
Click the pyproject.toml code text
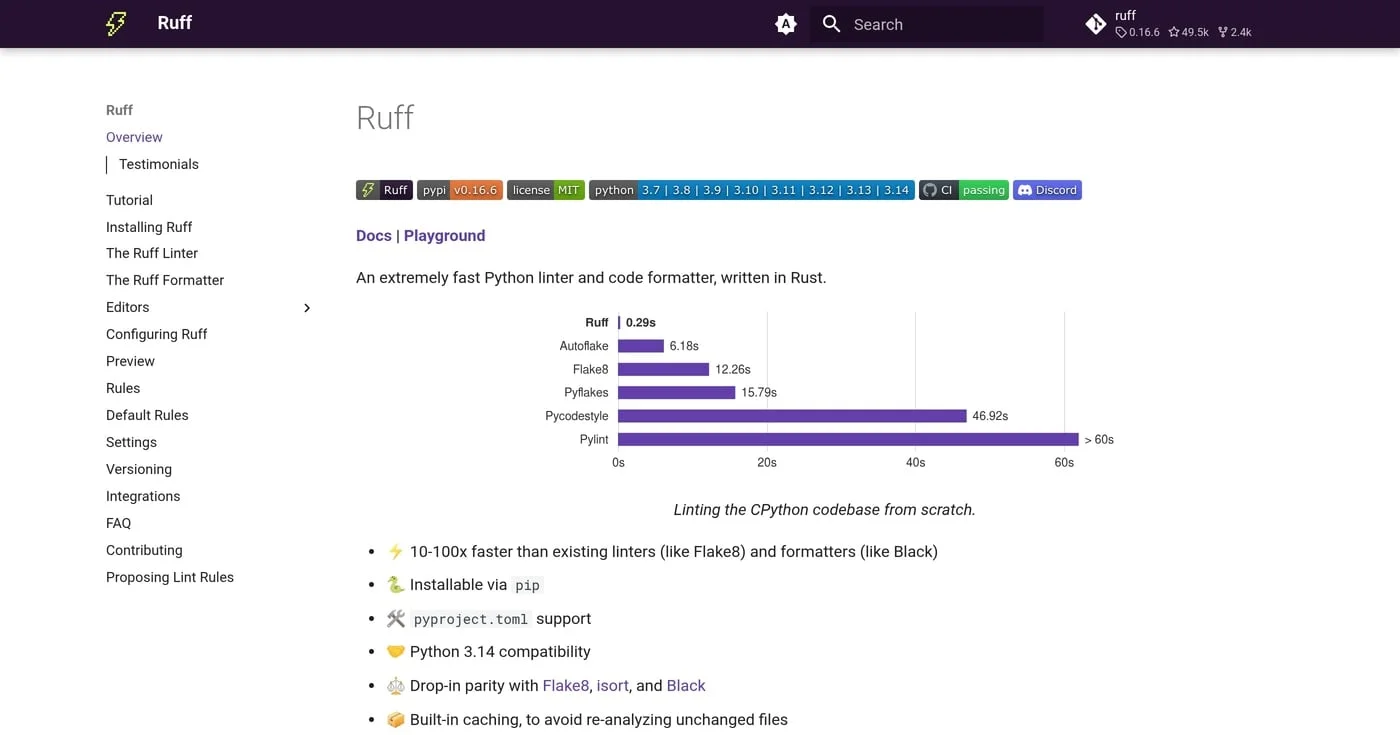tap(470, 619)
